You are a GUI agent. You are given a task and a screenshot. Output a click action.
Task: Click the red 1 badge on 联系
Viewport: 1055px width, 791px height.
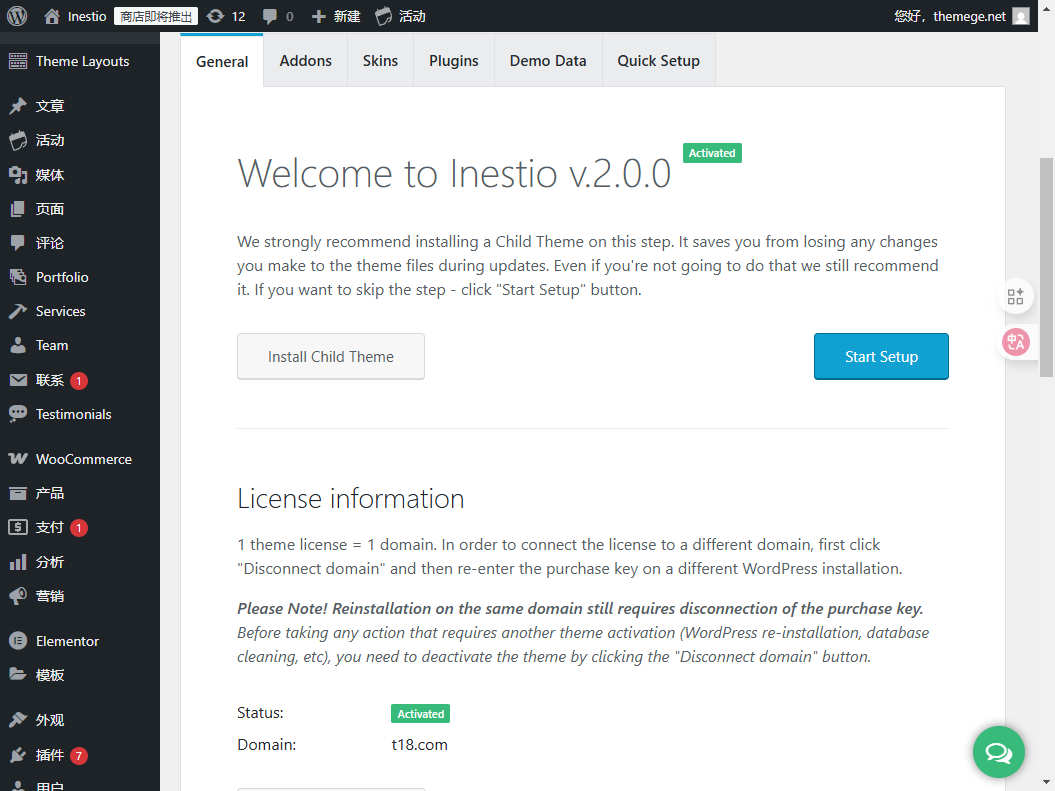pyautogui.click(x=79, y=381)
